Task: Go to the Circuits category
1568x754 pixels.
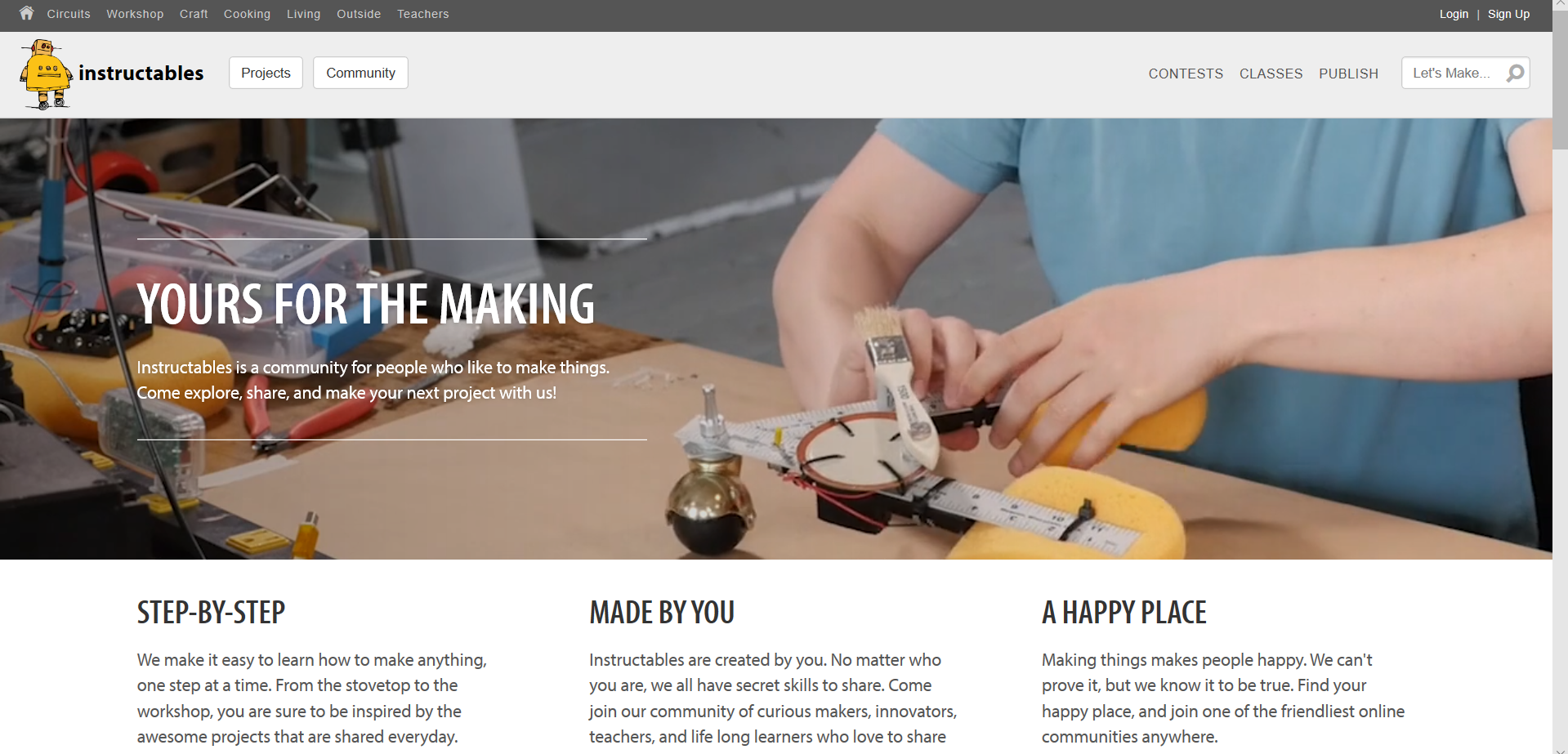Action: (69, 14)
